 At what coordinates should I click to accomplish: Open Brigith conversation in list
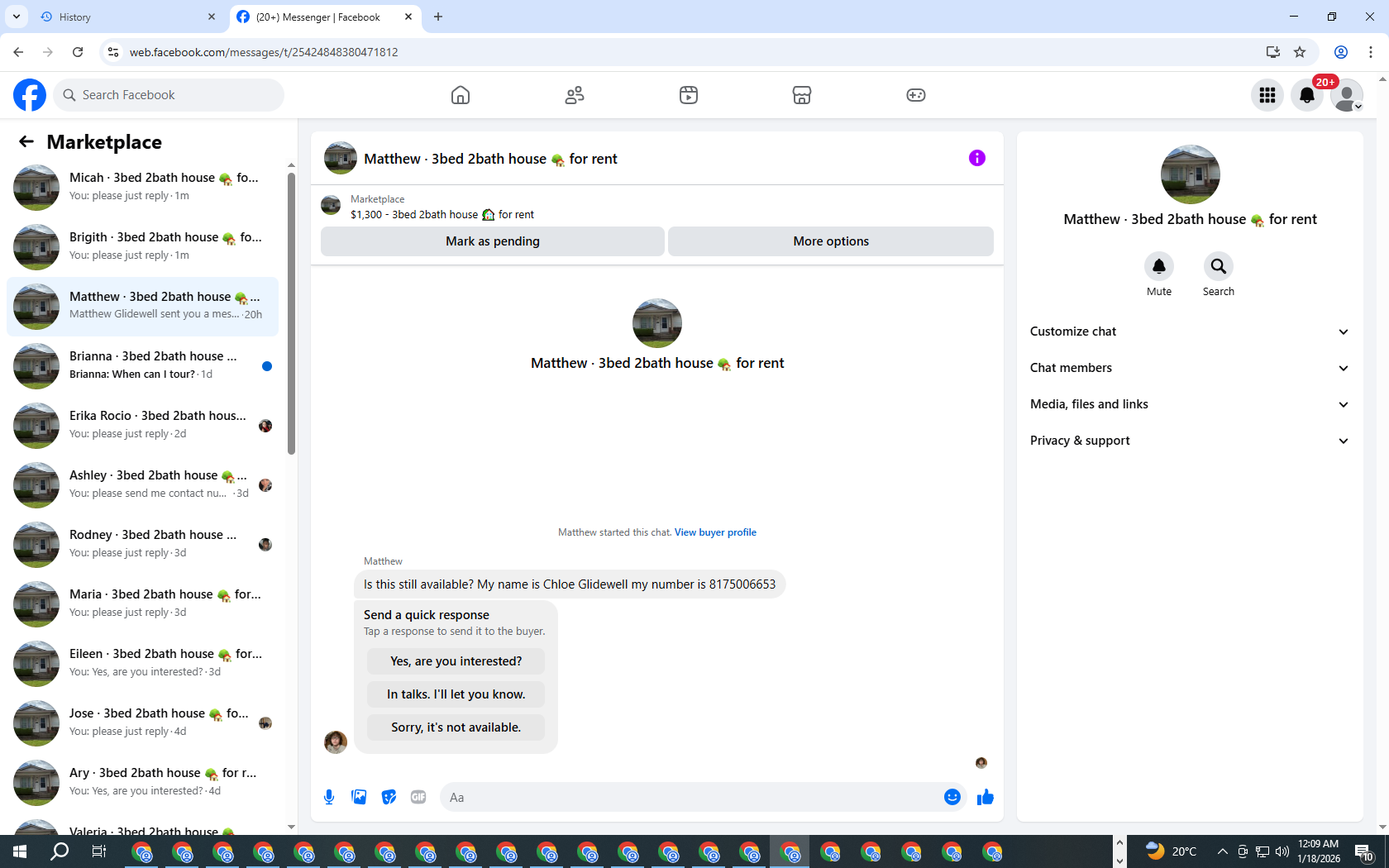tap(142, 247)
